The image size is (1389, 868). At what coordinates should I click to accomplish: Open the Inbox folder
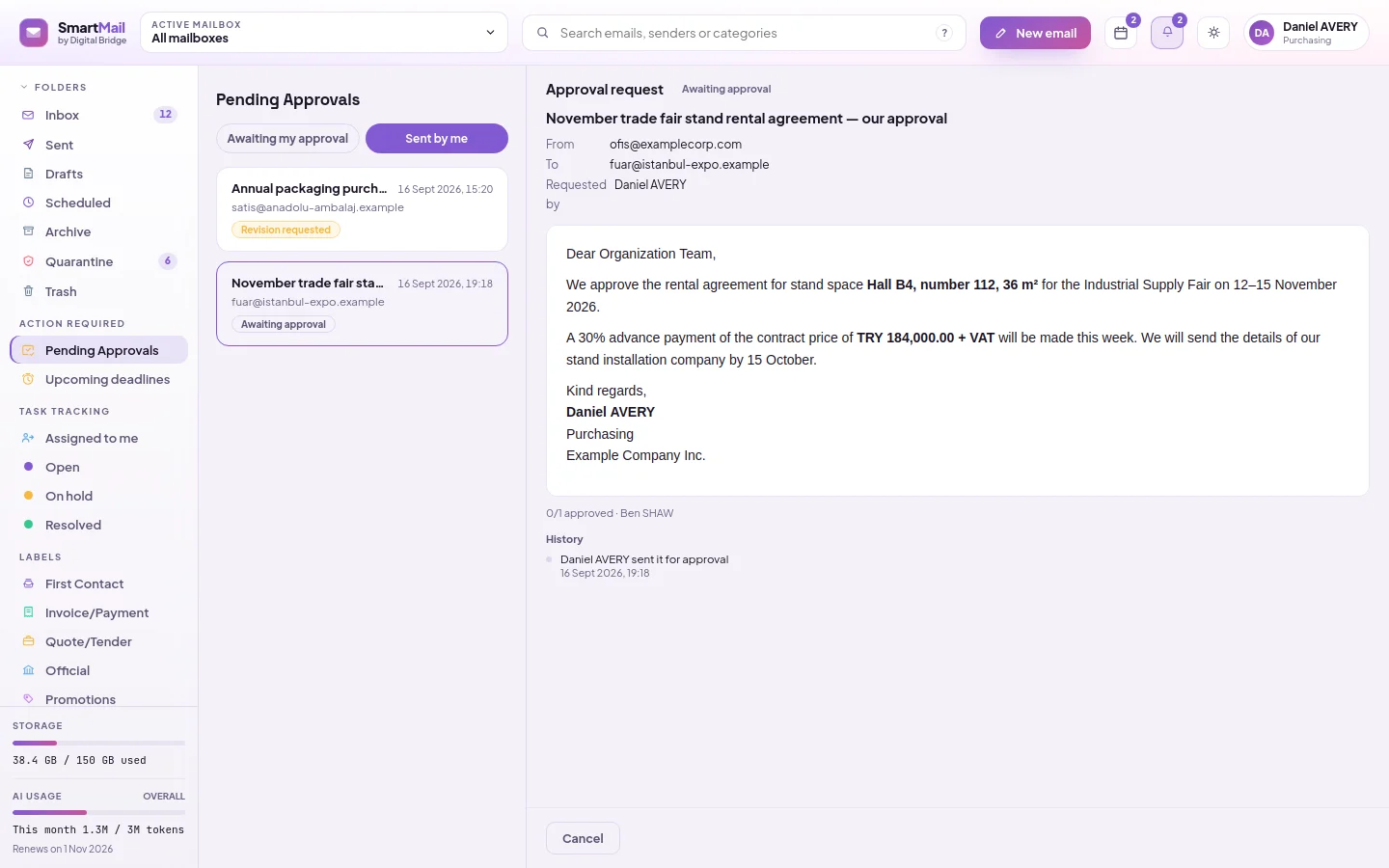tap(98, 115)
